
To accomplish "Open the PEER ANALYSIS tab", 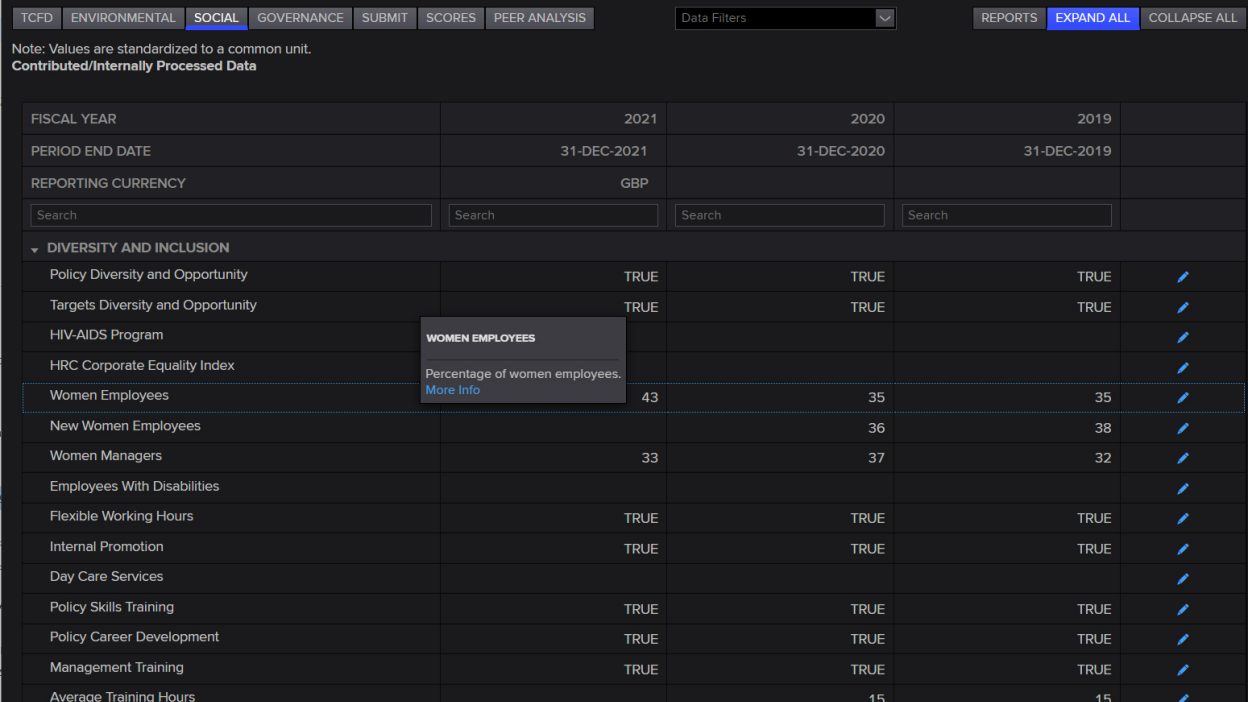I will click(539, 17).
